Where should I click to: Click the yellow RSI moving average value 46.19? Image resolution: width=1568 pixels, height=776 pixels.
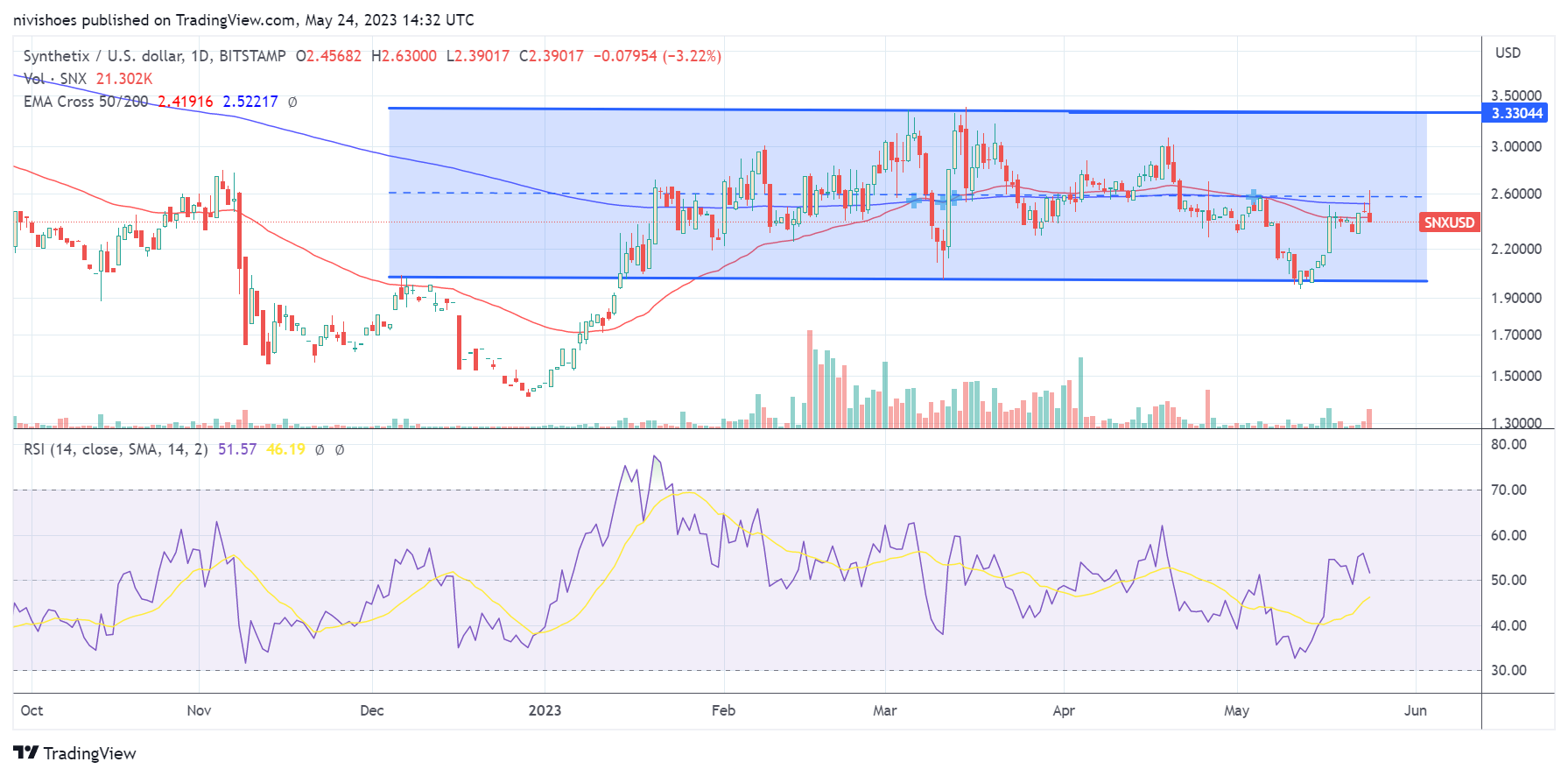285,449
